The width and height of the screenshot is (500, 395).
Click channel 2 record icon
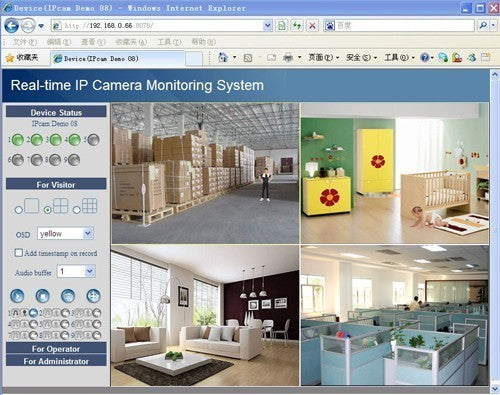(65, 313)
